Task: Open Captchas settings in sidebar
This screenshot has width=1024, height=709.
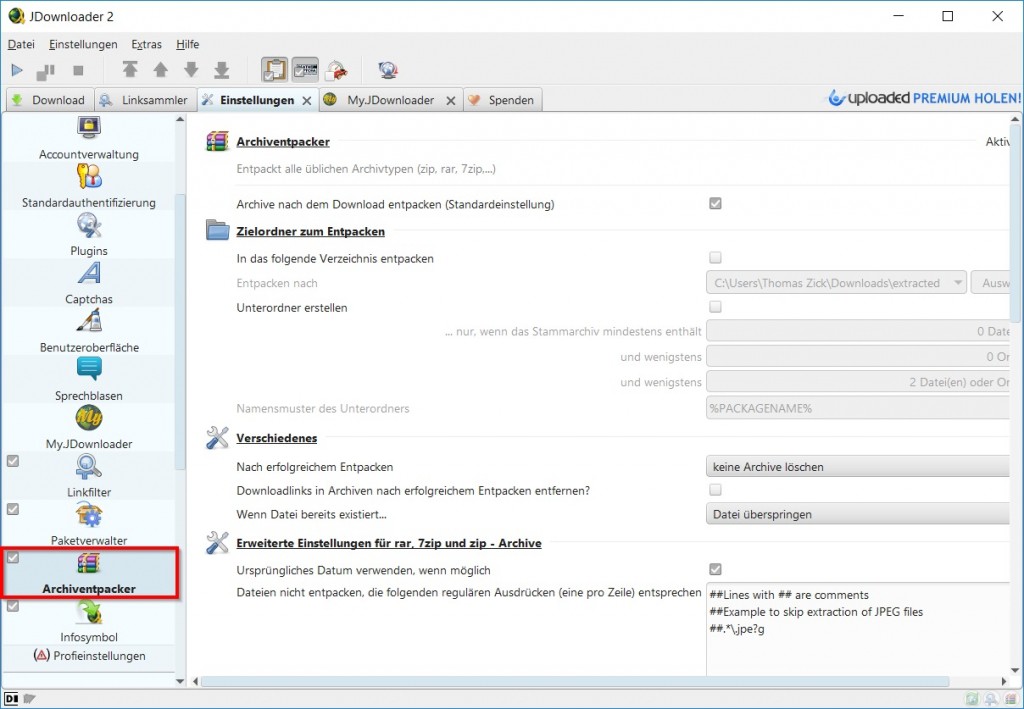Action: click(89, 282)
